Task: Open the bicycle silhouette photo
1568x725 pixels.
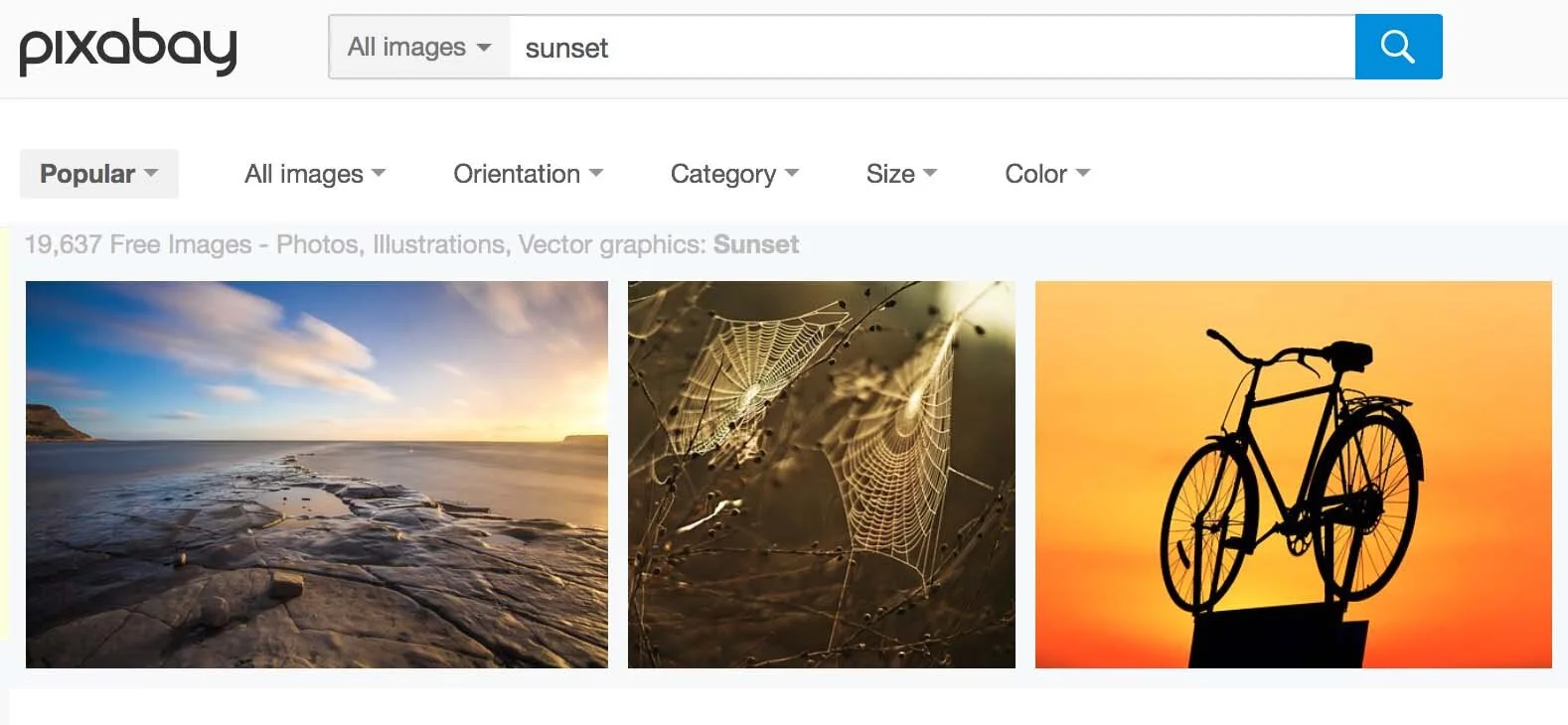Action: [1294, 475]
